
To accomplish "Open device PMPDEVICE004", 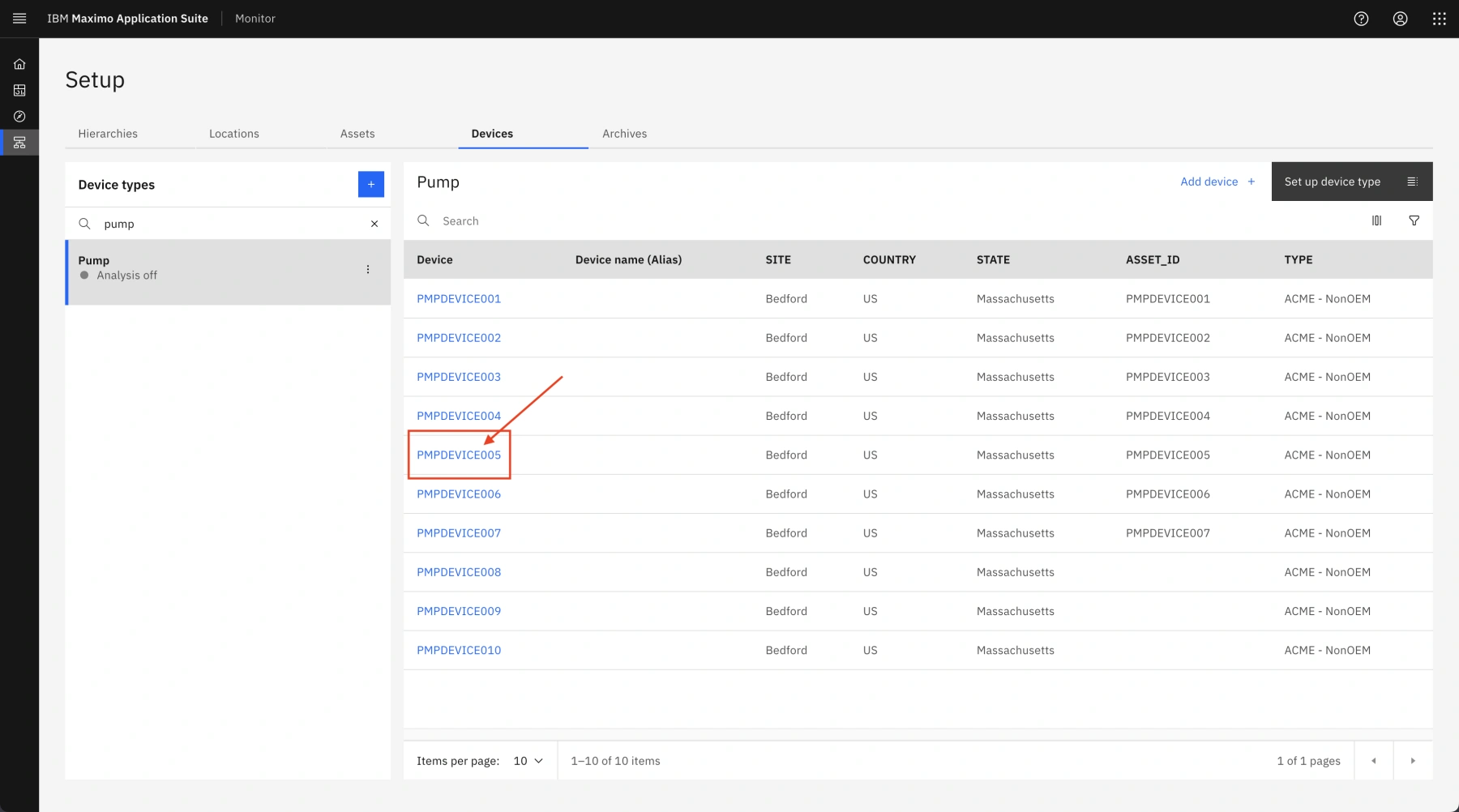I will coord(459,416).
